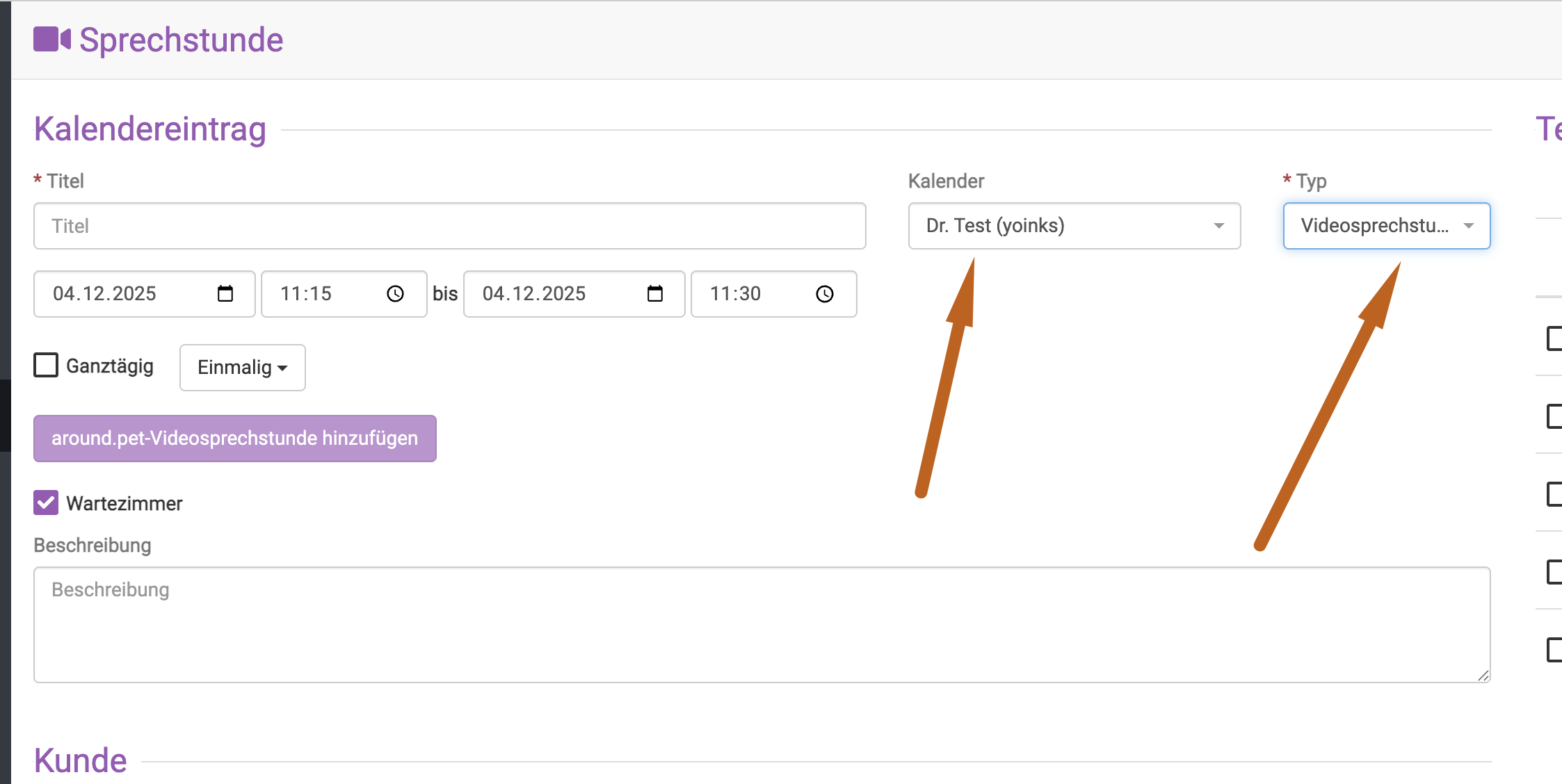This screenshot has width=1562, height=784.
Task: Tick the topmost checkbox at right edge
Action: [1555, 338]
